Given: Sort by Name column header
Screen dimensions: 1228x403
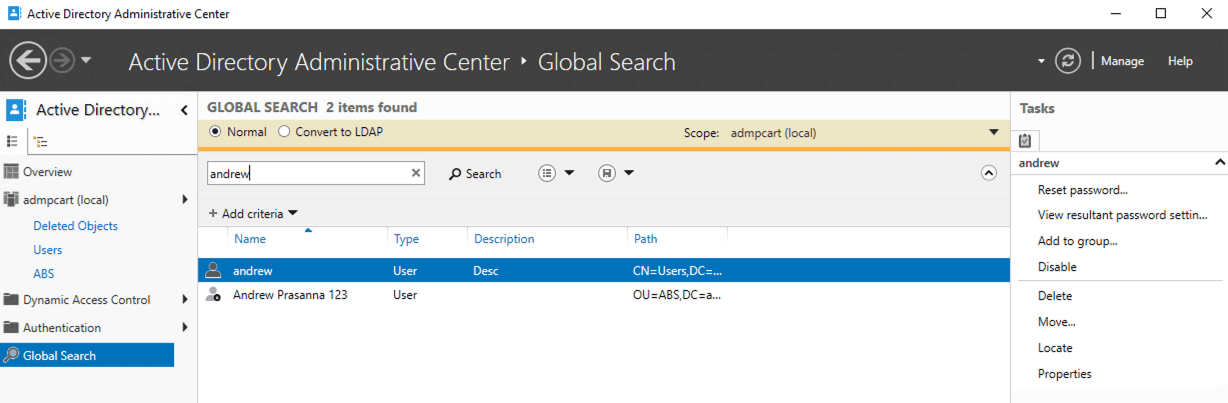Looking at the screenshot, I should pos(250,239).
